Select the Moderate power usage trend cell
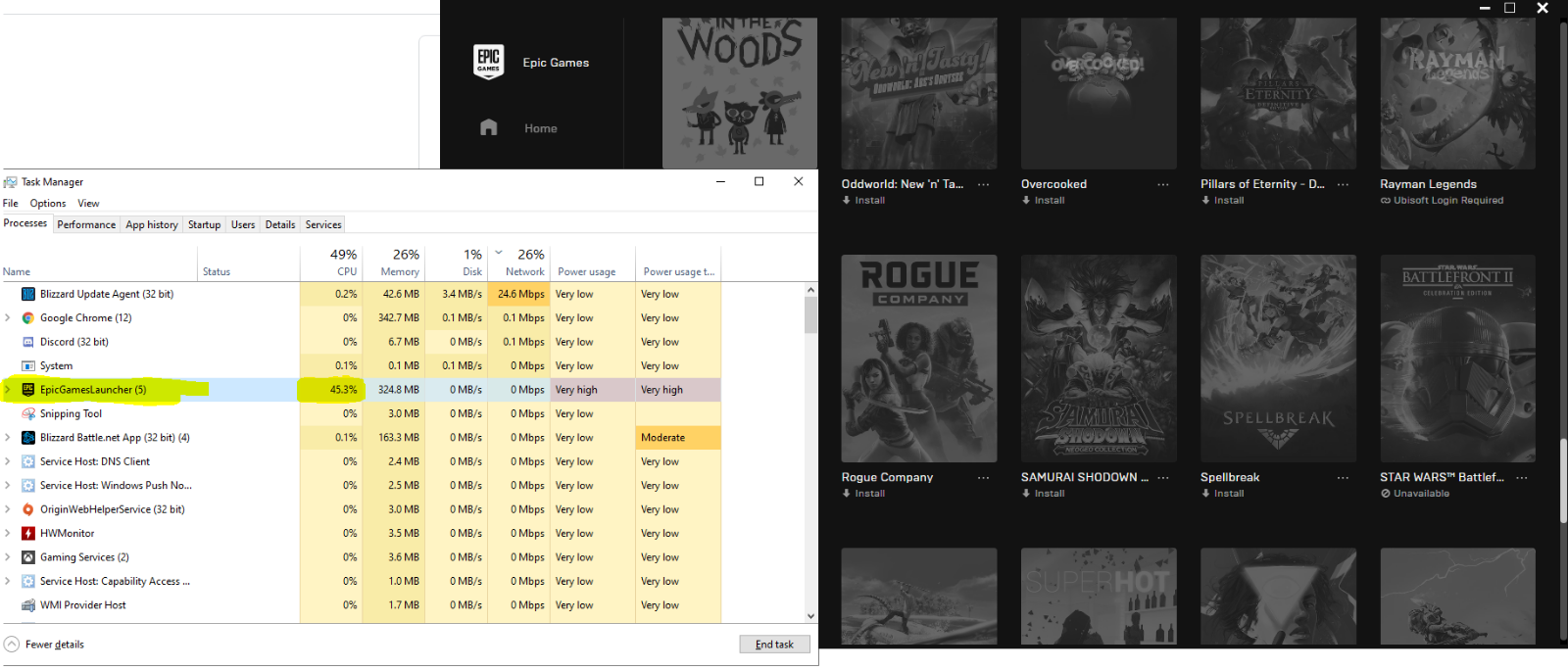This screenshot has height=671, width=1568. [x=677, y=438]
